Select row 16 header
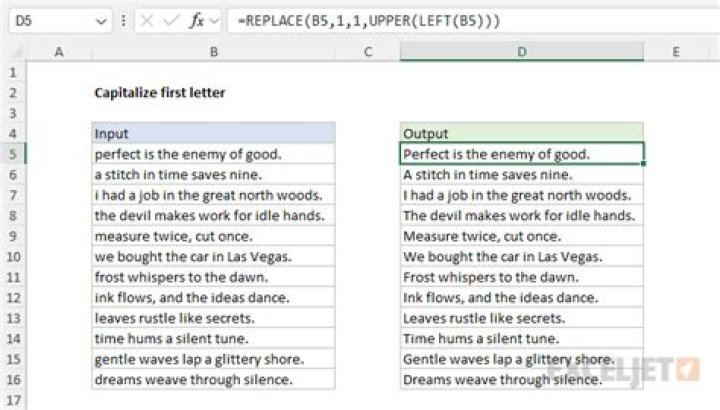The image size is (720, 410). [13, 379]
